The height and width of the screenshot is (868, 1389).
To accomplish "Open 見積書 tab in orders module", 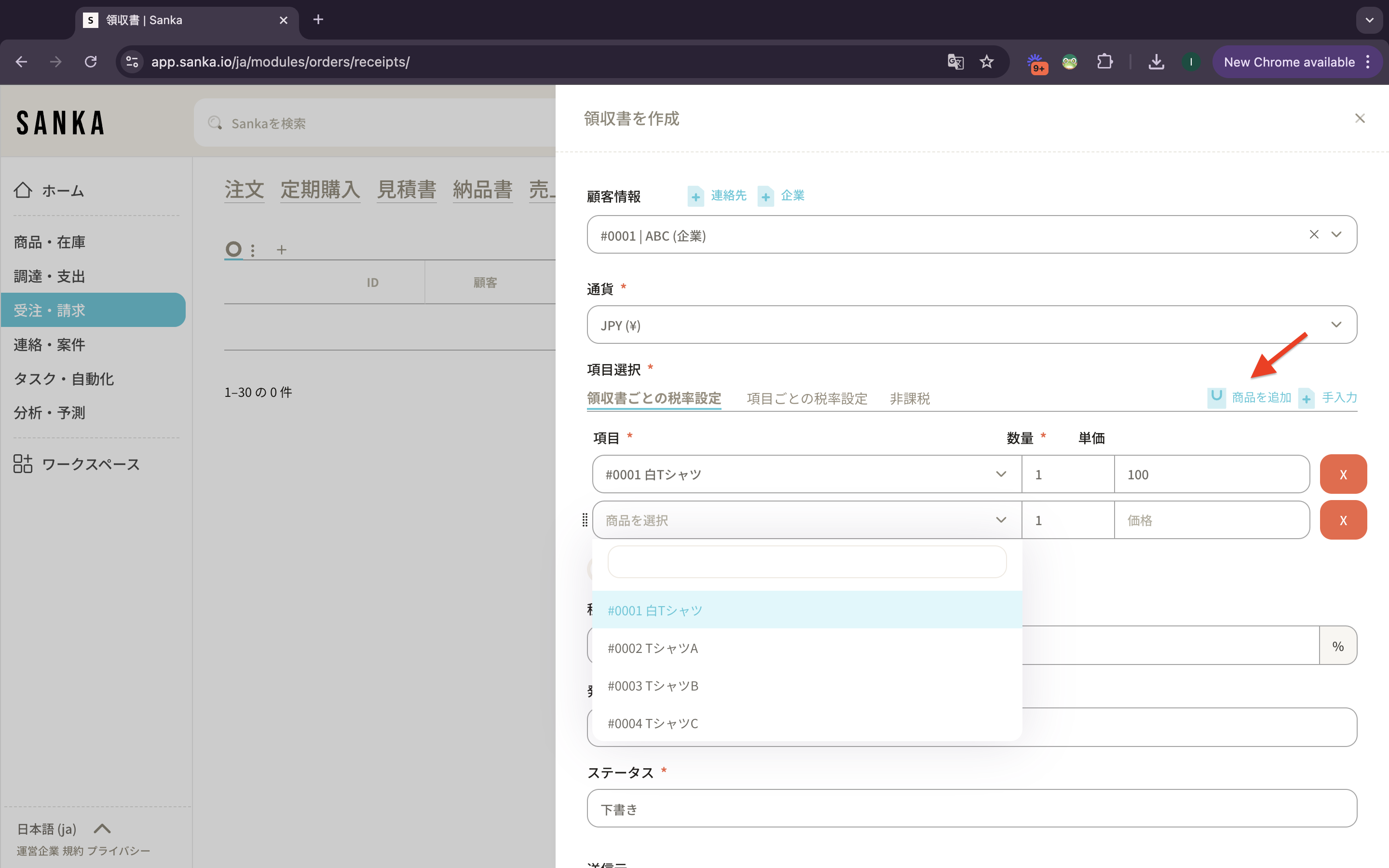I will [407, 190].
